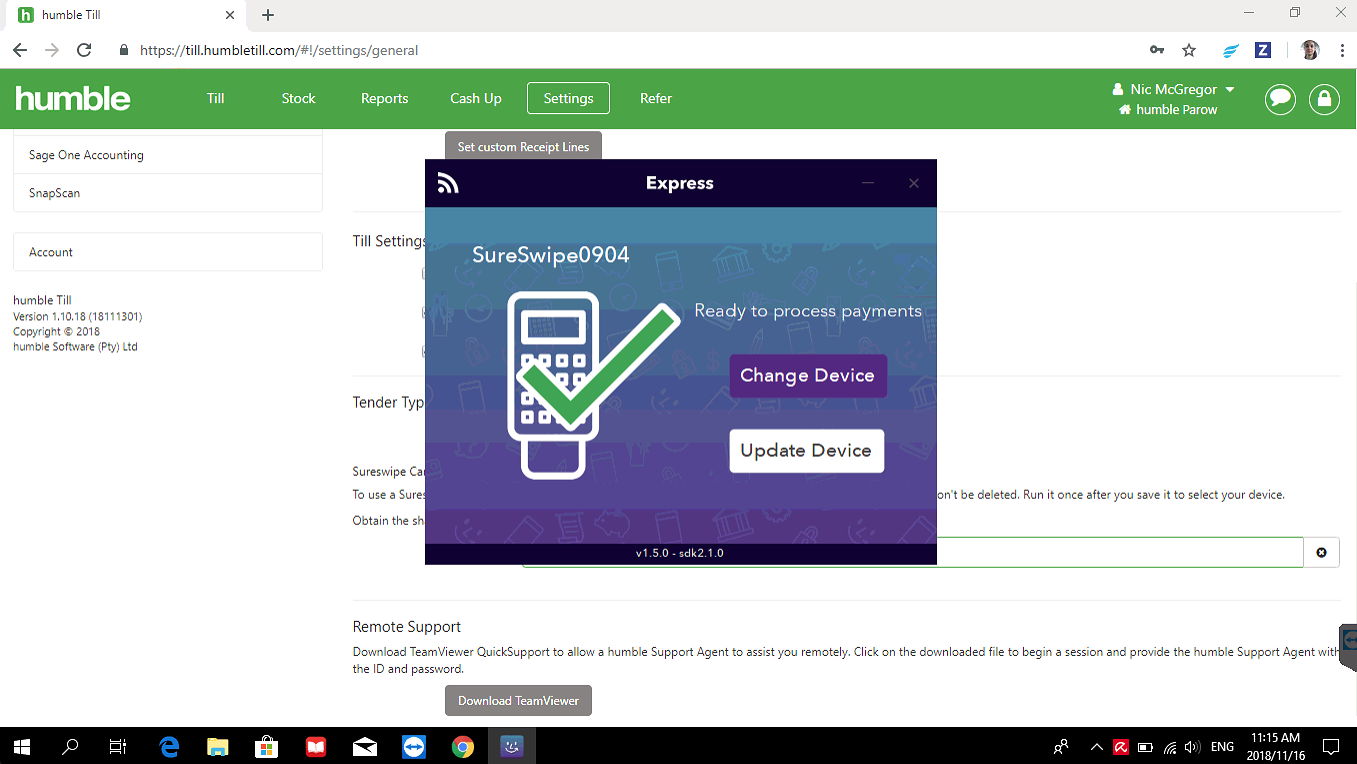The image size is (1357, 764).
Task: Open File Explorer from the taskbar
Action: pyautogui.click(x=217, y=746)
